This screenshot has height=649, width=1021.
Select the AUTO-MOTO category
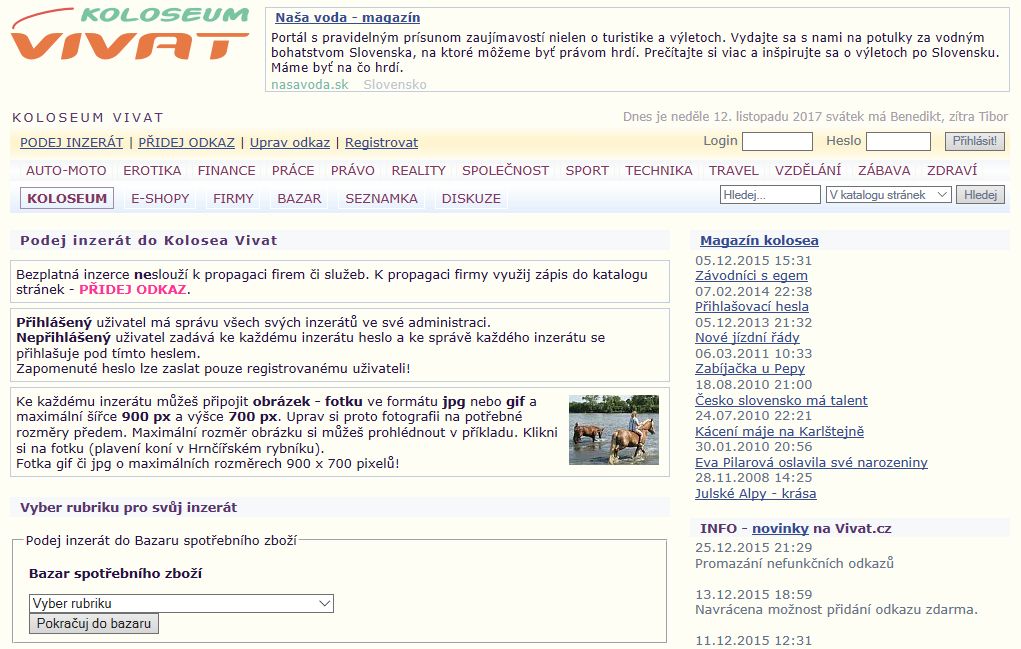[x=66, y=170]
